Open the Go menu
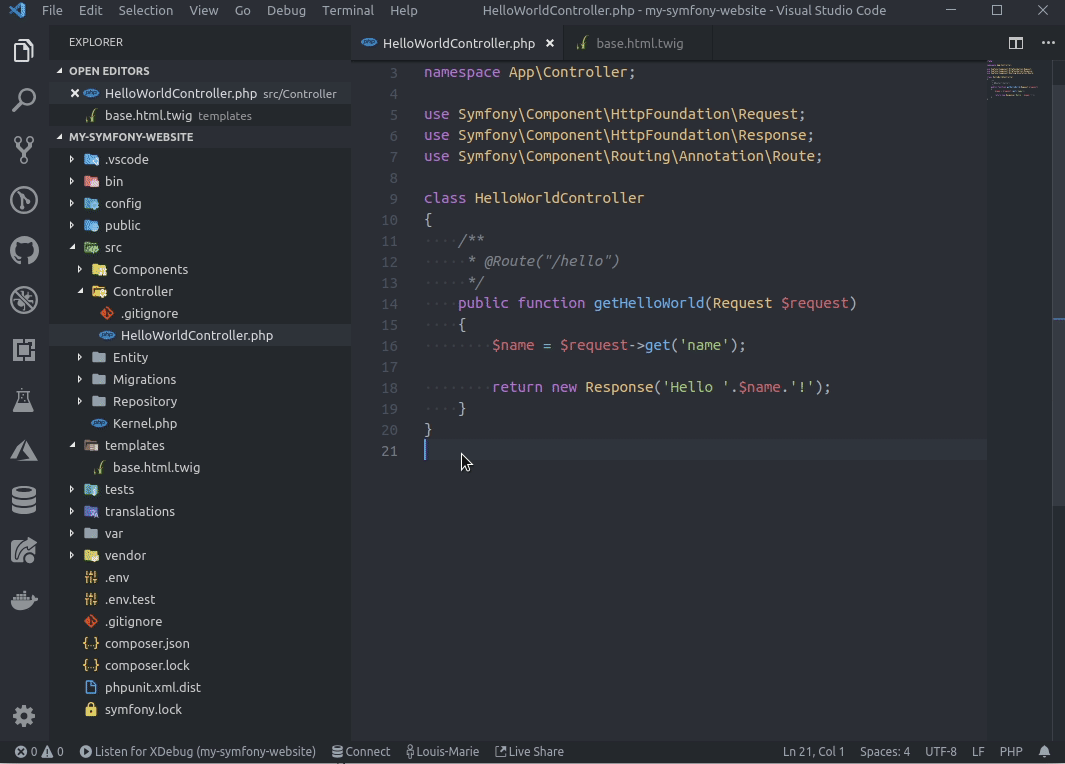Viewport: 1065px width, 764px height. pyautogui.click(x=242, y=10)
